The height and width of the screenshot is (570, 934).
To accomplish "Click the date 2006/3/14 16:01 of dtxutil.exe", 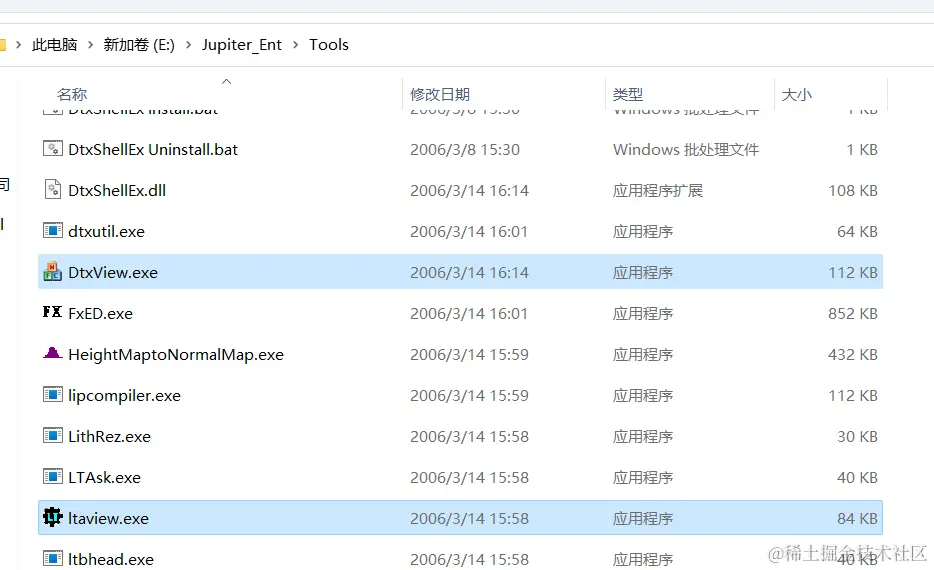I will point(469,232).
